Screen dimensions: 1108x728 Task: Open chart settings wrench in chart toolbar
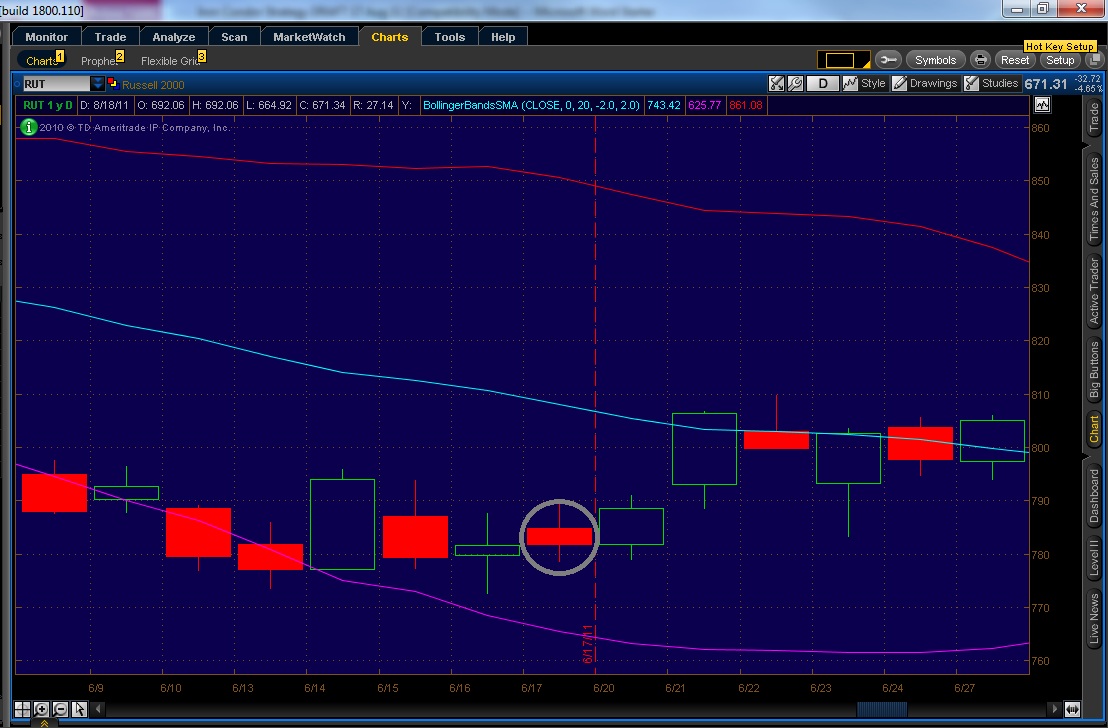(x=795, y=84)
